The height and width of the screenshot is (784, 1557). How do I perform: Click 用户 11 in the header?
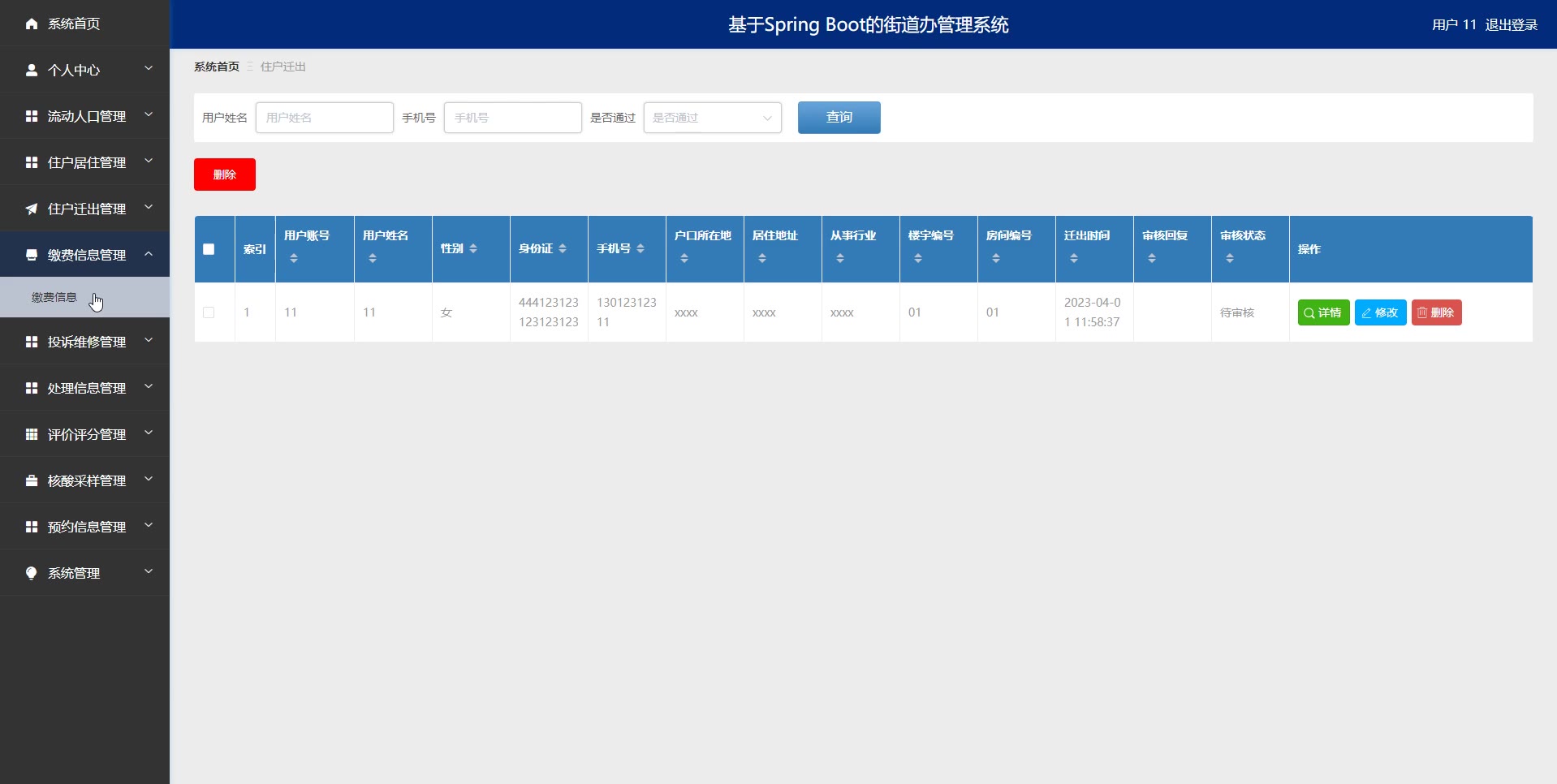[1454, 25]
